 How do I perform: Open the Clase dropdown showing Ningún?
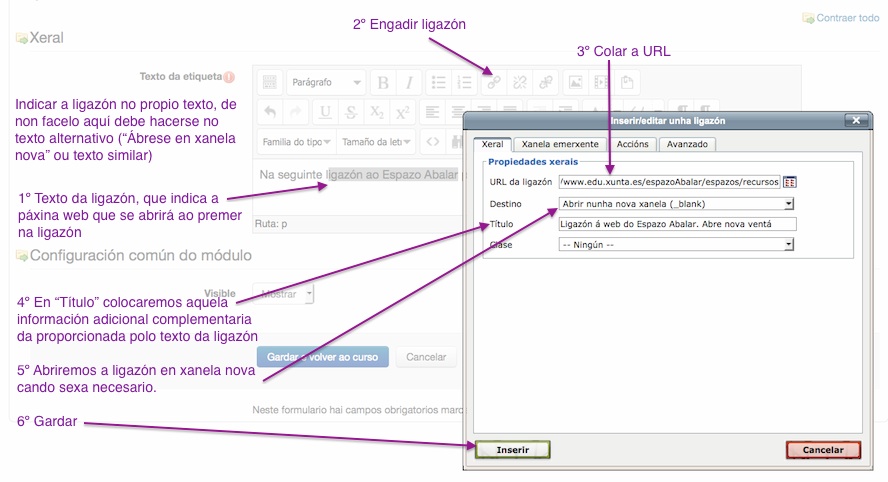coord(676,245)
